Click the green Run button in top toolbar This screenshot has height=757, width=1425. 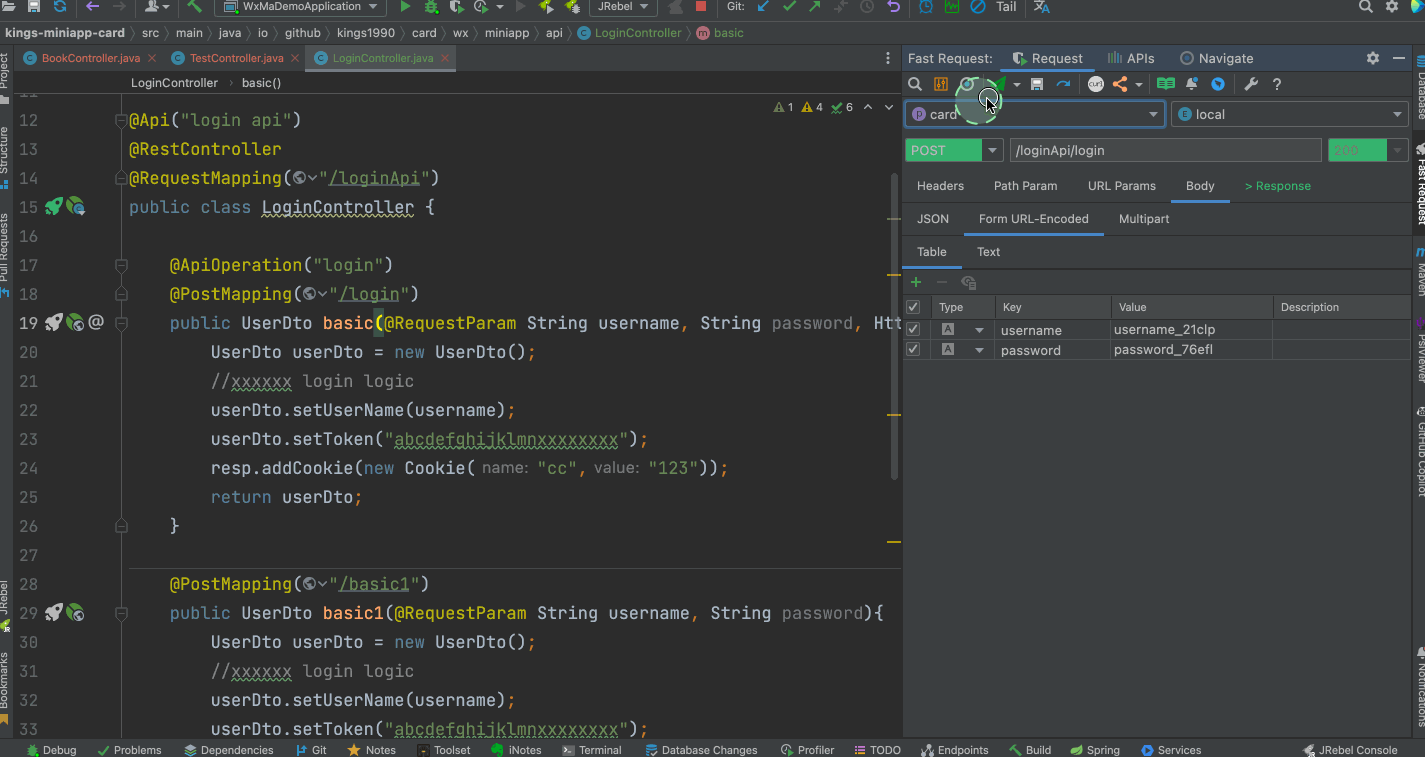(x=406, y=7)
